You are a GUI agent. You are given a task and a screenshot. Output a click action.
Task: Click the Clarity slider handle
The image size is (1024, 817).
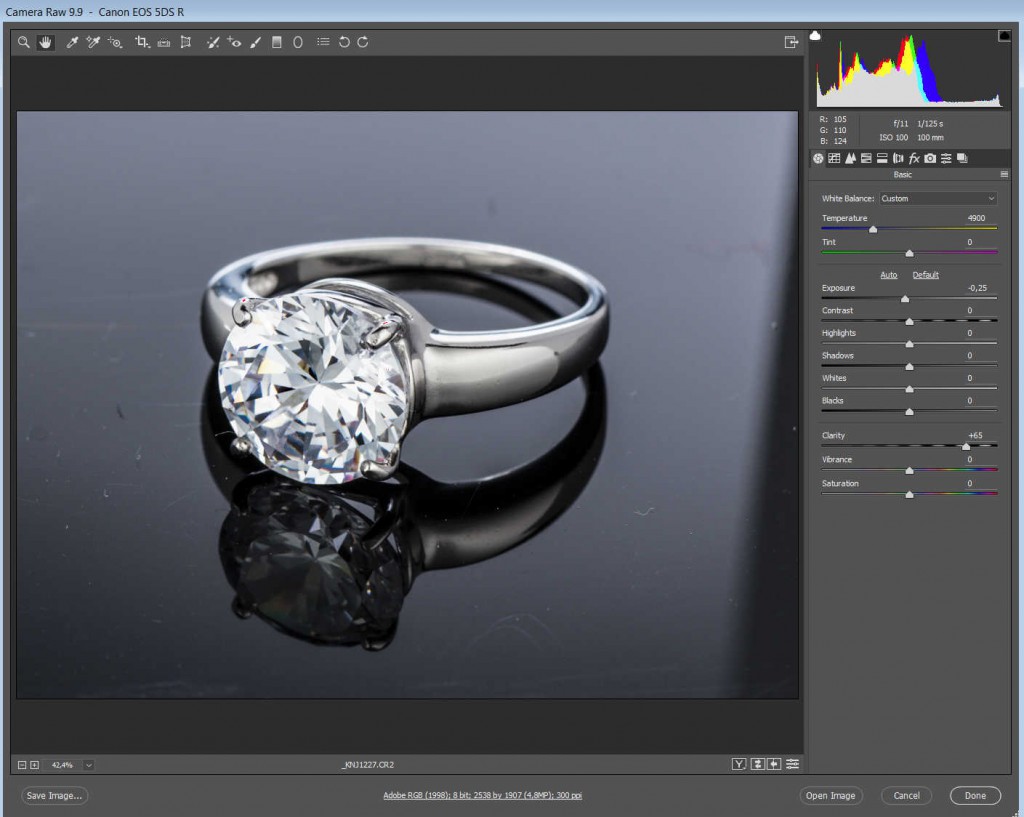pyautogui.click(x=966, y=446)
